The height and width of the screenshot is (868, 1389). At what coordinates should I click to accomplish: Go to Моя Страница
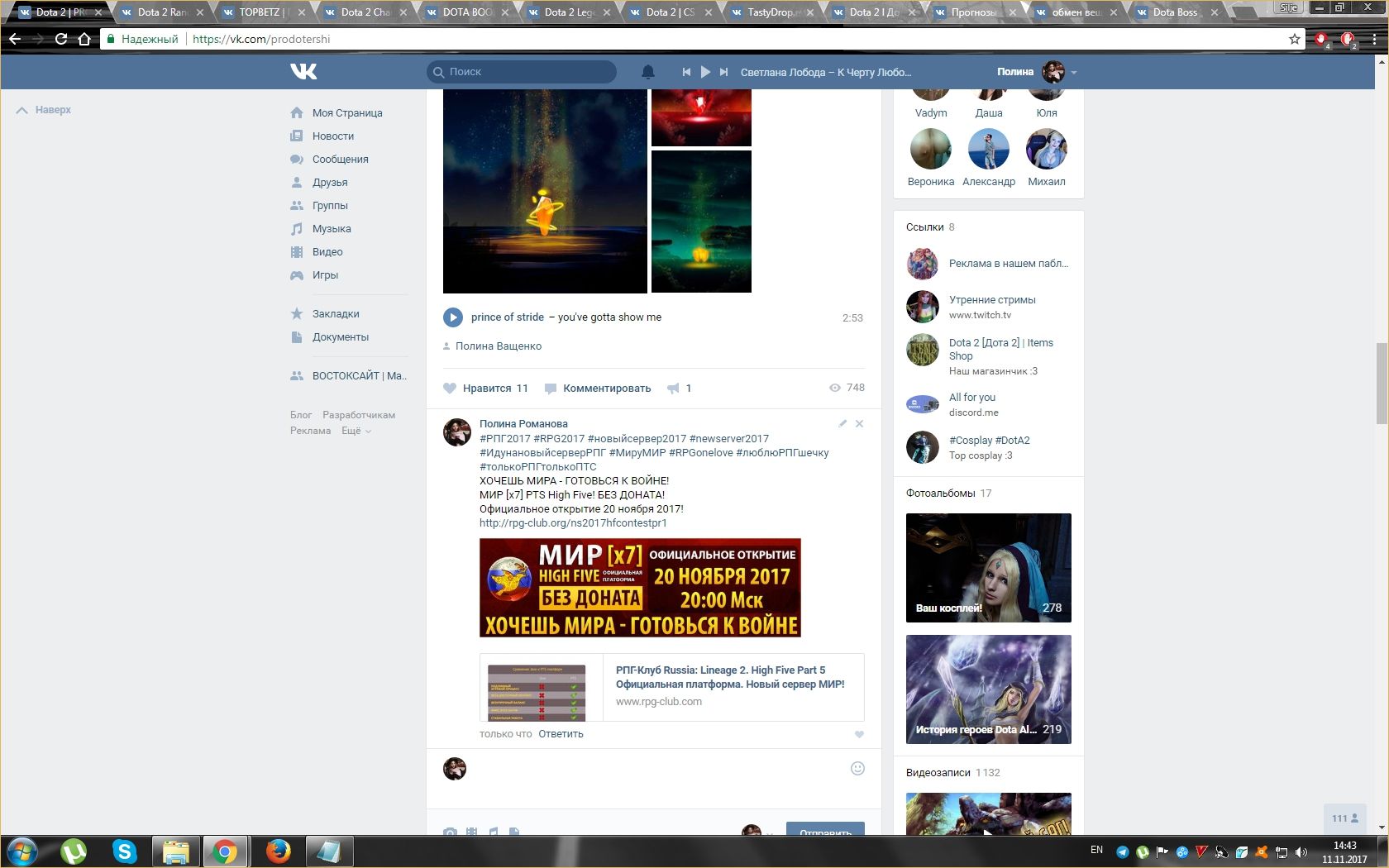tap(347, 112)
